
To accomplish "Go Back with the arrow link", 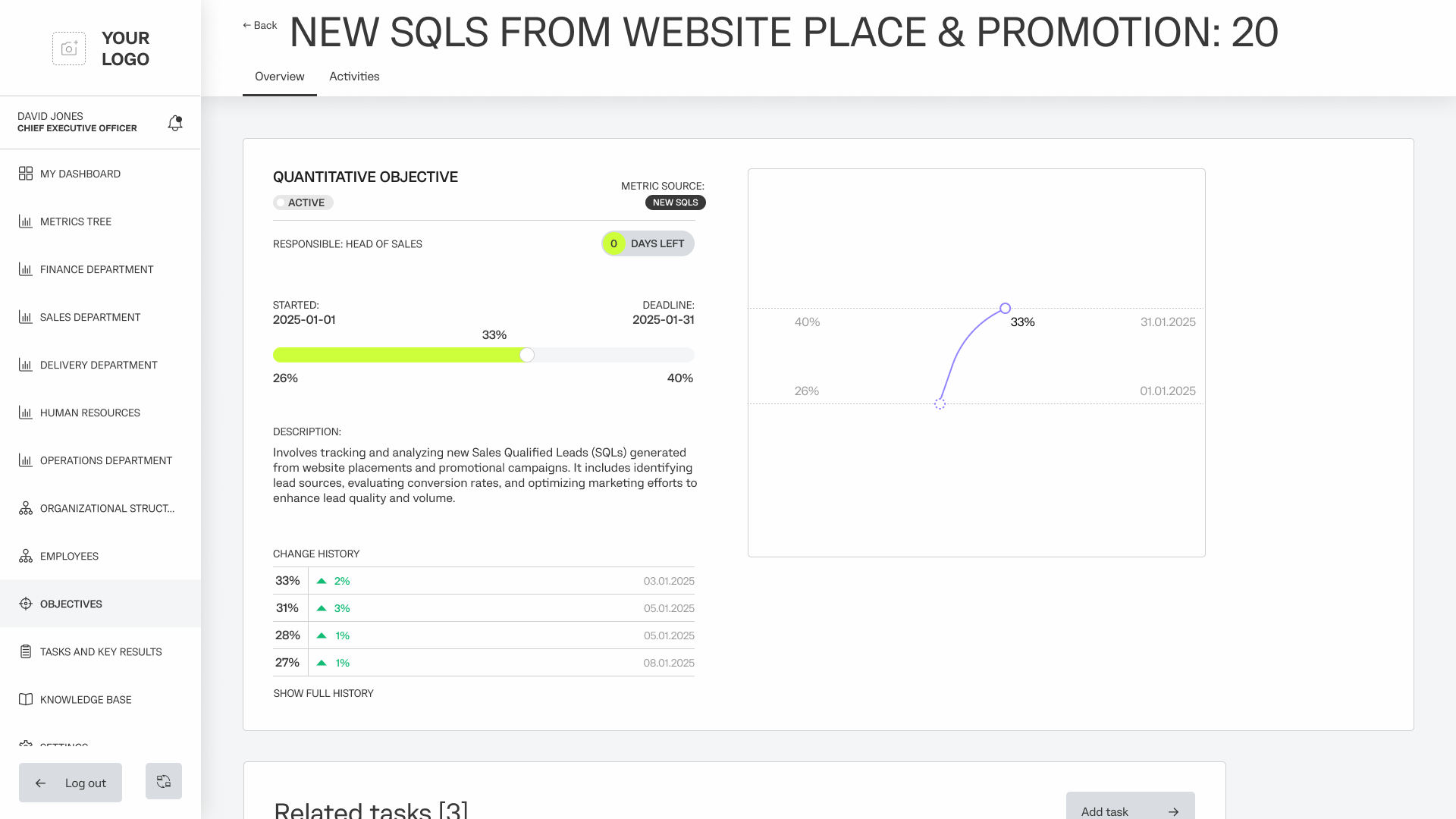I will pyautogui.click(x=260, y=25).
